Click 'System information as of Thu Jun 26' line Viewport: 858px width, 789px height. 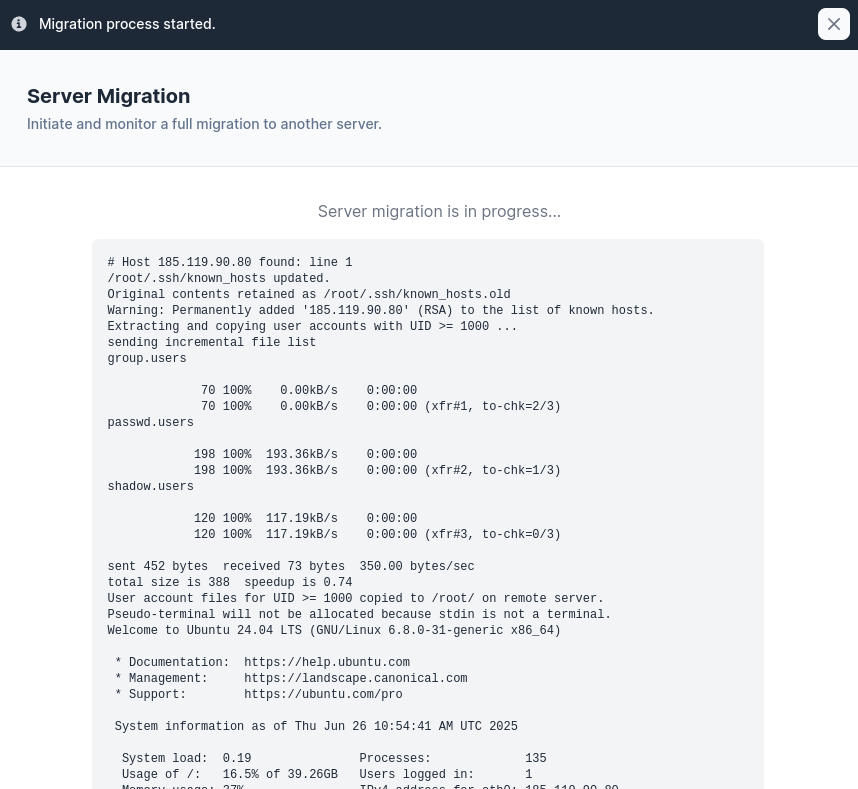(316, 726)
